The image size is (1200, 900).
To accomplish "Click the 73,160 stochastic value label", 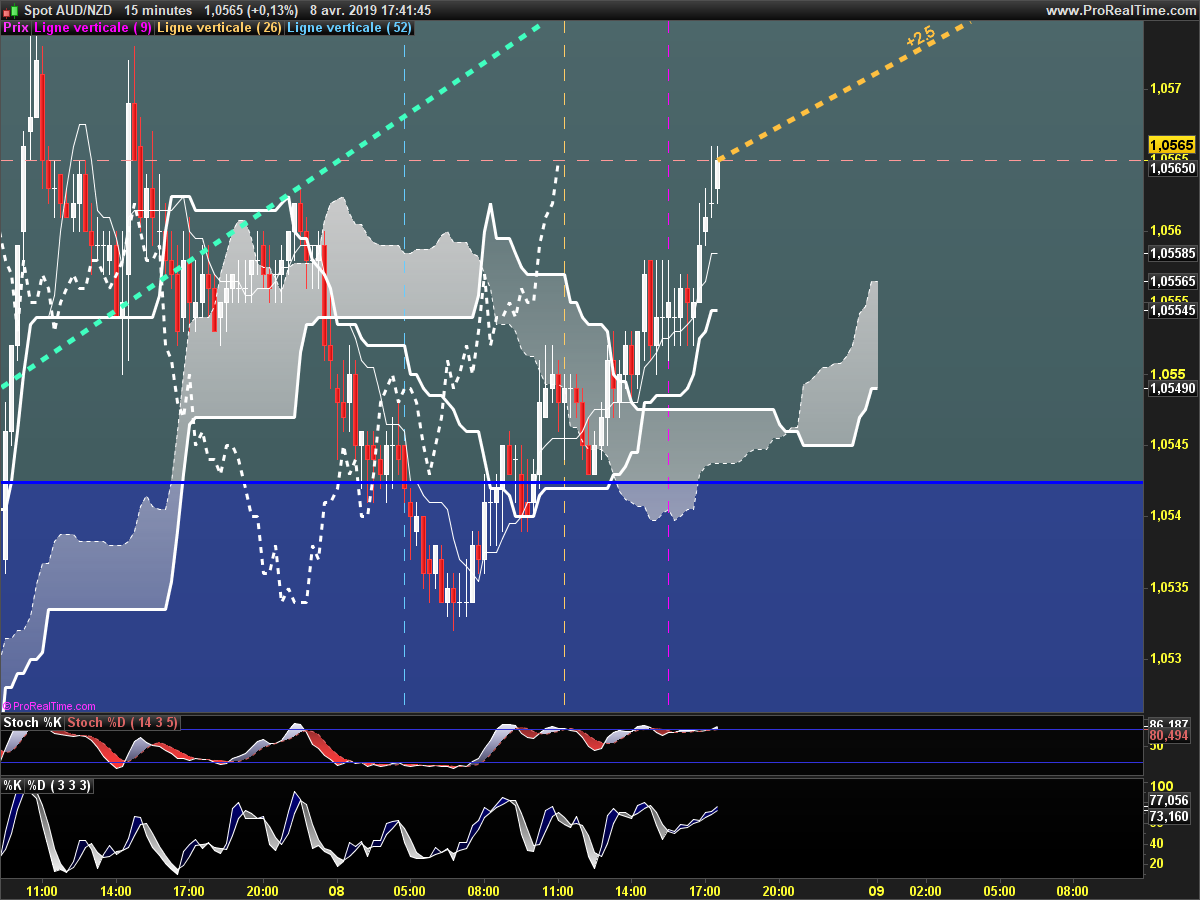I will 1169,816.
